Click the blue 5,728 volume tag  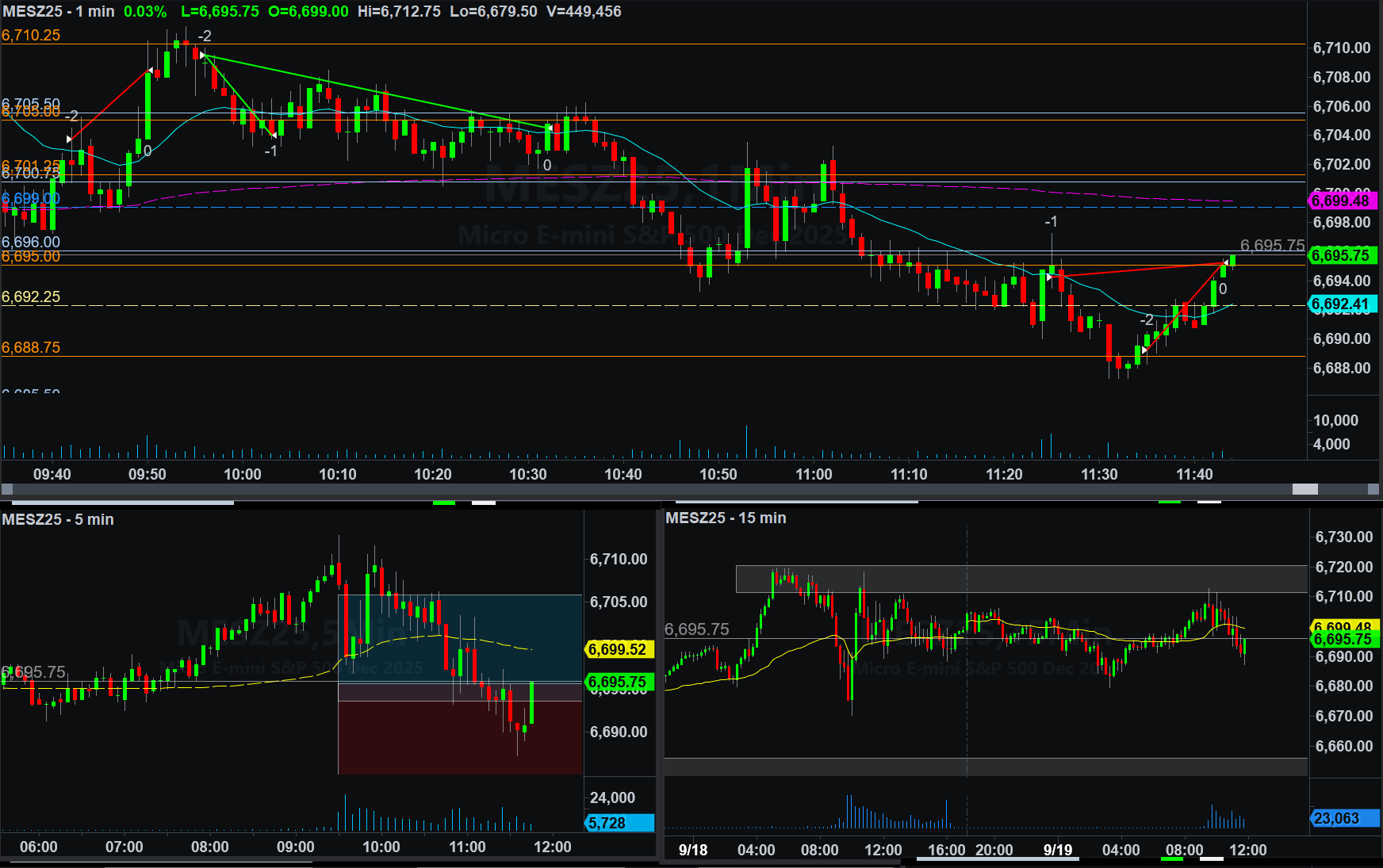(x=619, y=823)
